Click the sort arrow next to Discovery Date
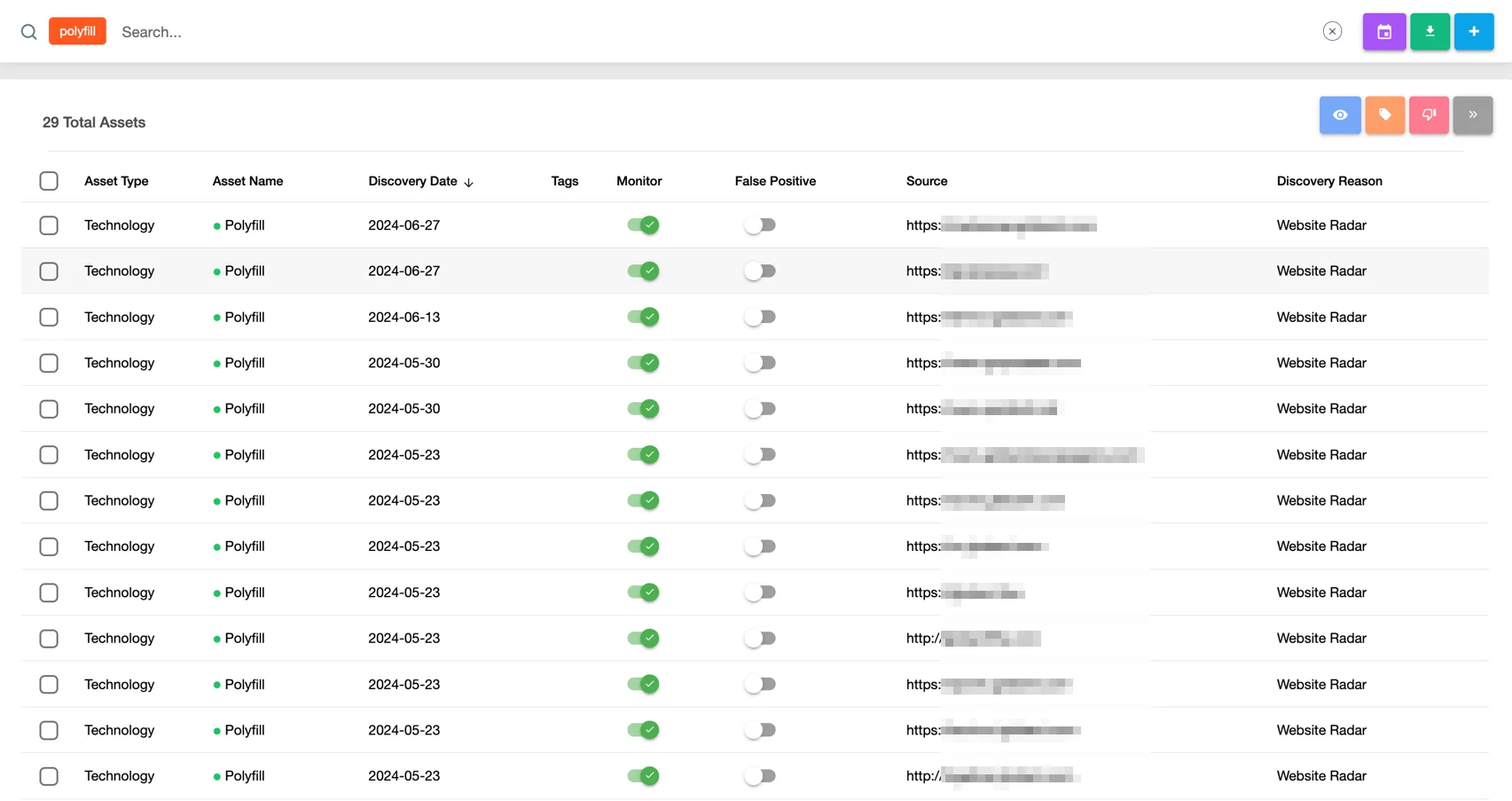This screenshot has height=801, width=1512. (x=469, y=182)
